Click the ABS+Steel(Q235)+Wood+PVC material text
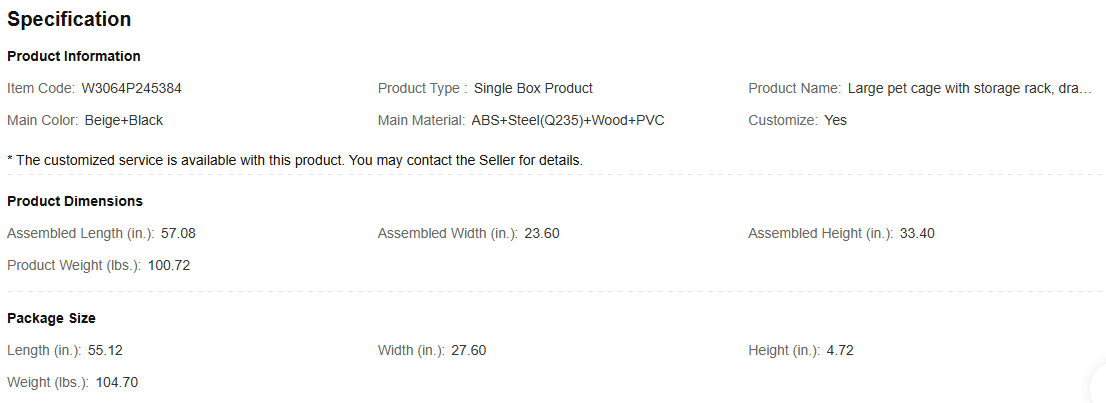 (568, 121)
